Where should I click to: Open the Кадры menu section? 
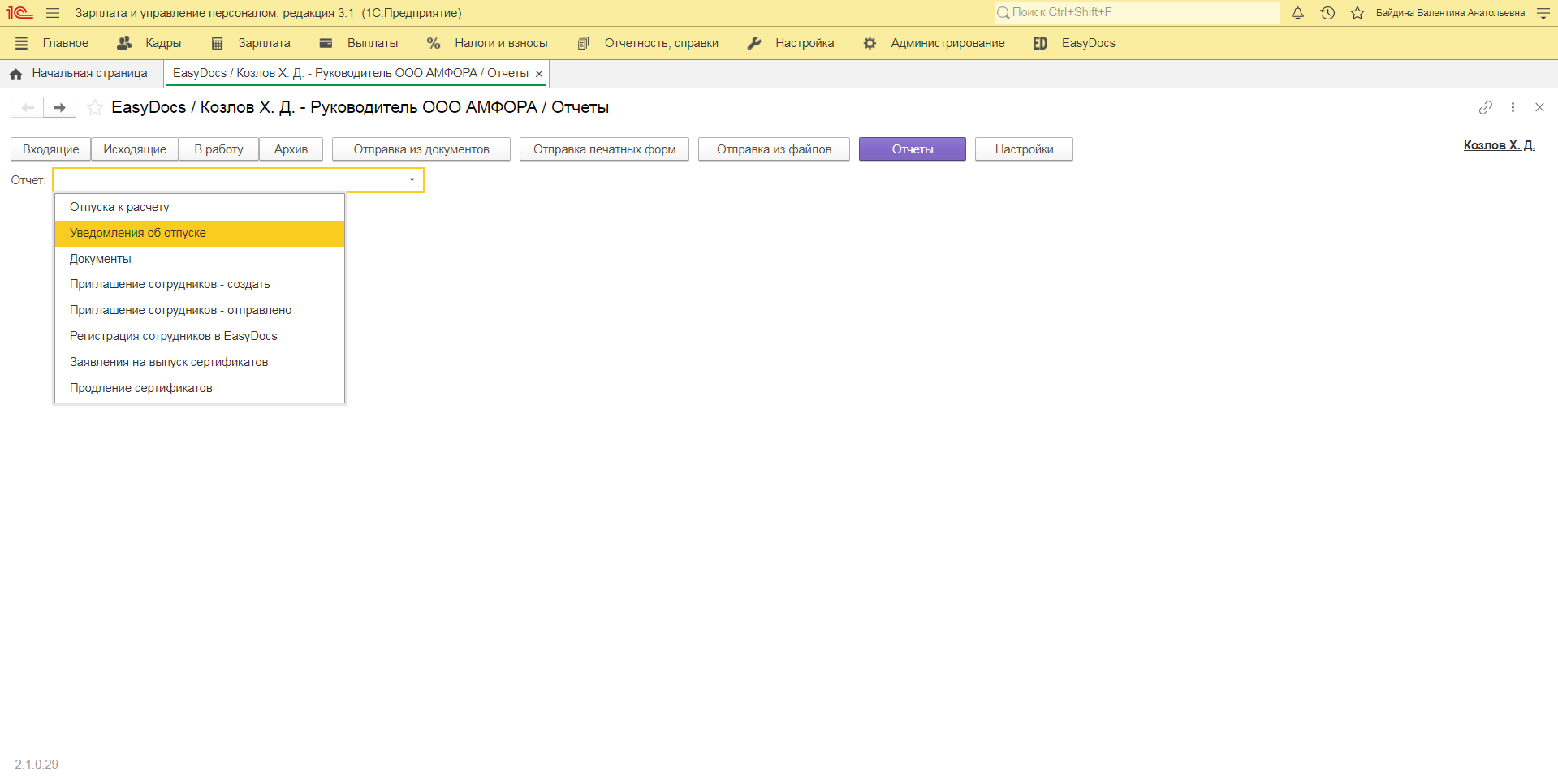point(150,43)
